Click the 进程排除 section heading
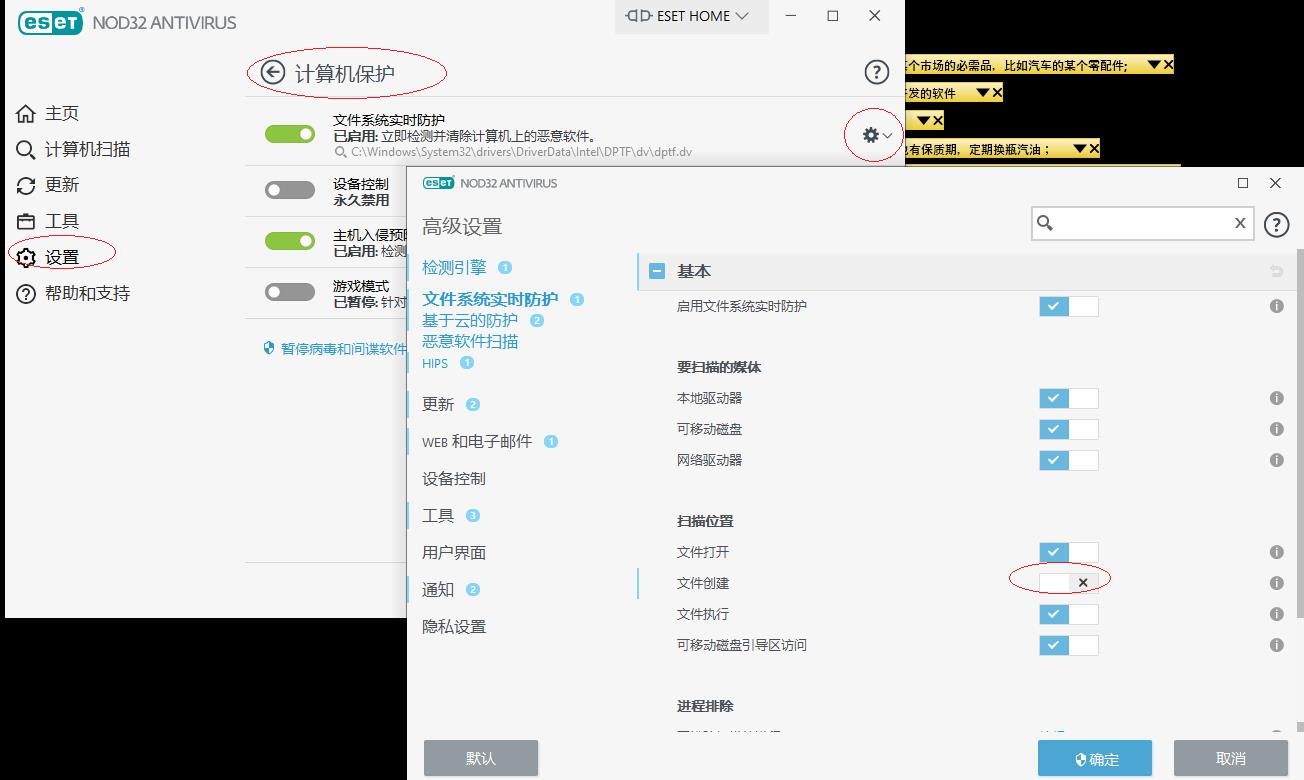This screenshot has width=1304, height=780. tap(705, 706)
